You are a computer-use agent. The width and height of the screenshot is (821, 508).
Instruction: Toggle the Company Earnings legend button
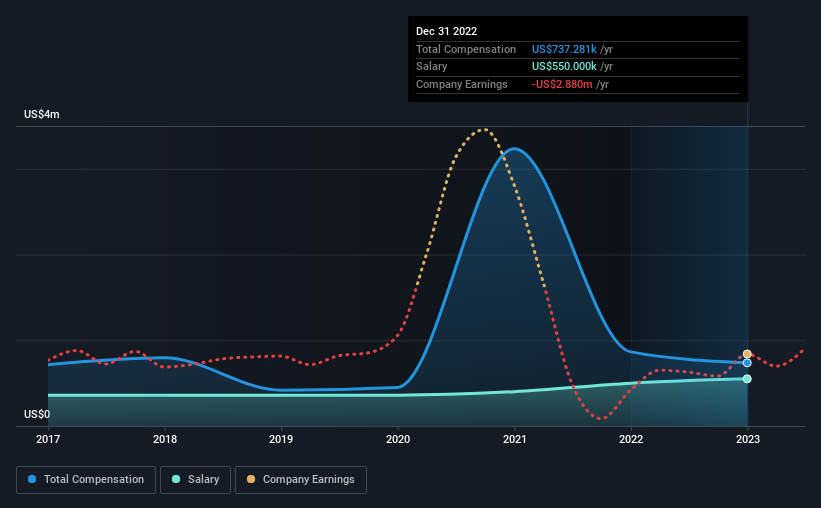[301, 480]
